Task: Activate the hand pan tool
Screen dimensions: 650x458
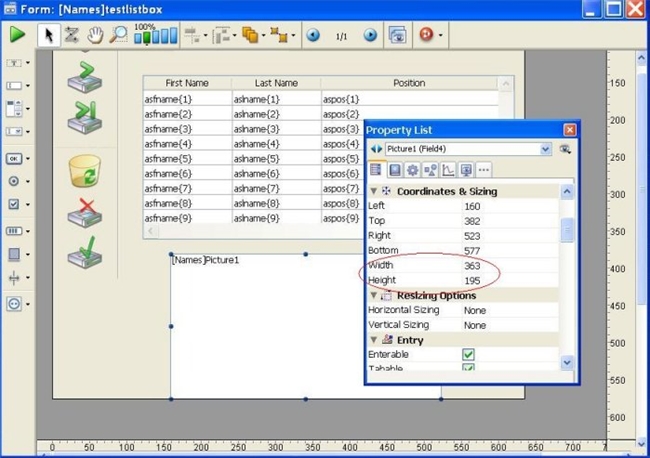Action: [x=95, y=35]
